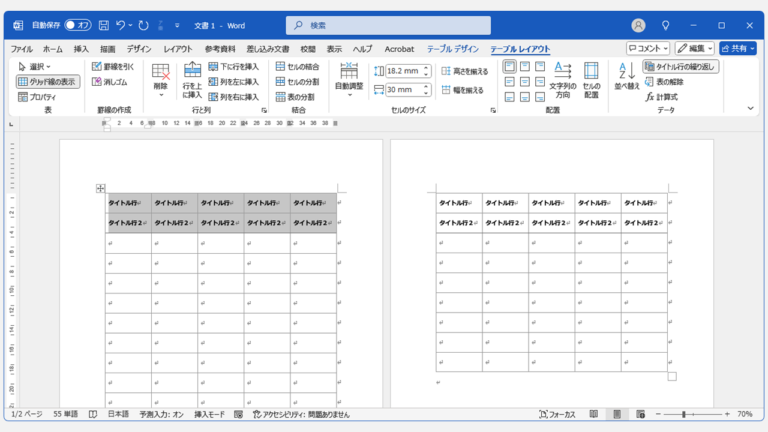Expand 行と列 dialog launcher

tap(264, 111)
